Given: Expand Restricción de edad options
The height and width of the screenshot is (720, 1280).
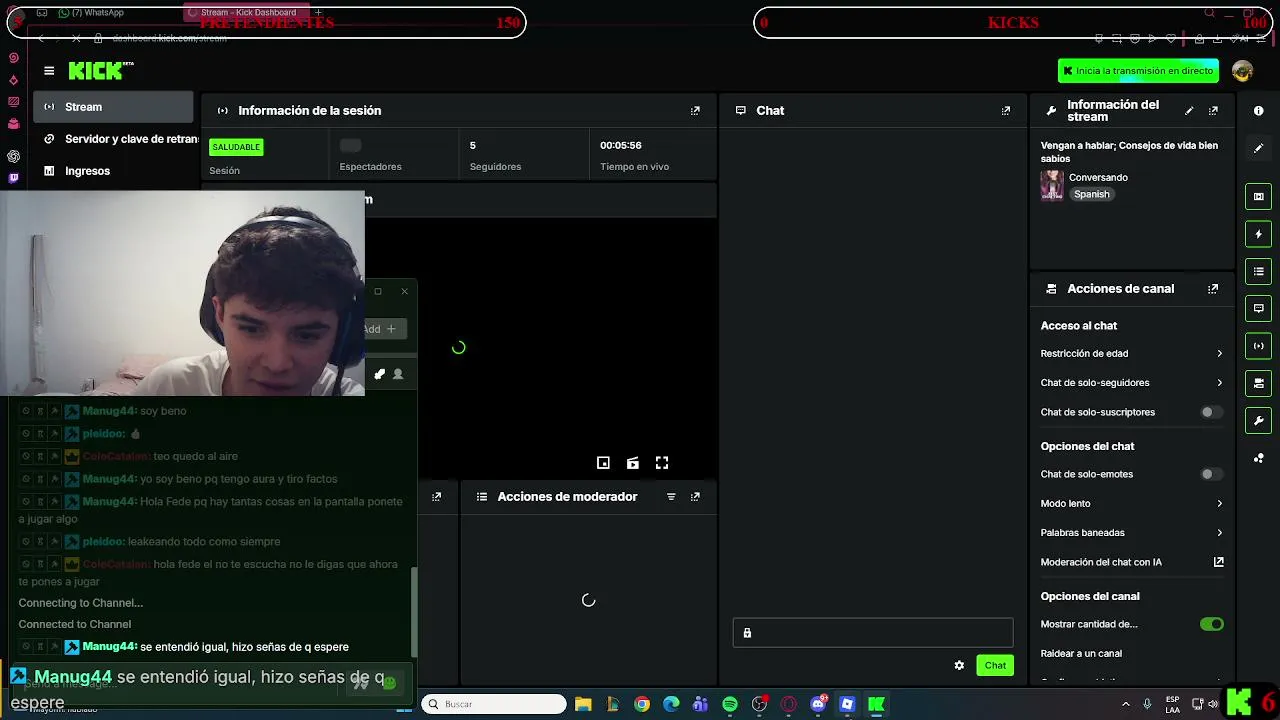Looking at the screenshot, I should tap(1132, 354).
